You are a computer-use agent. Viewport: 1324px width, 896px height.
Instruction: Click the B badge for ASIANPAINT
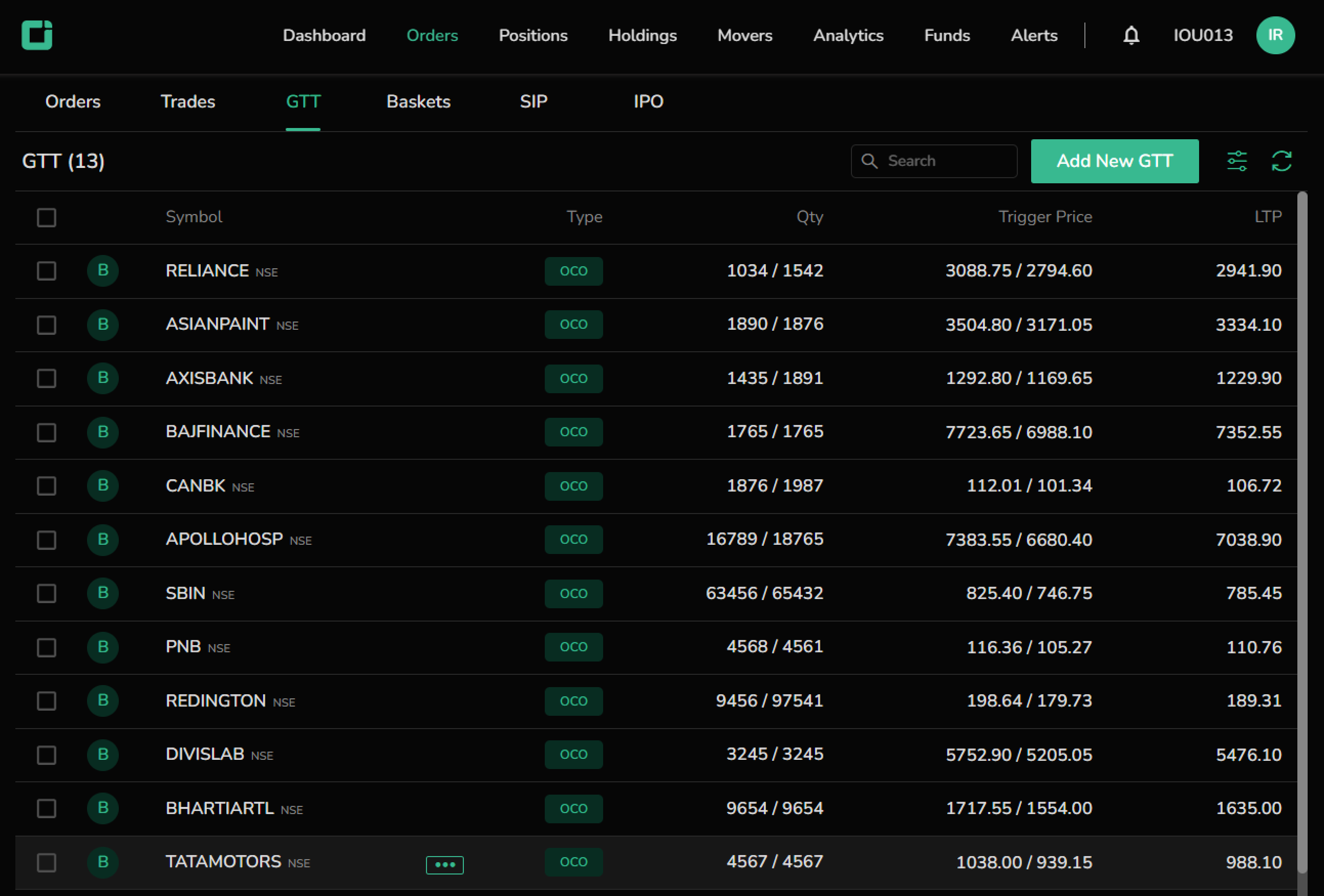pos(102,325)
